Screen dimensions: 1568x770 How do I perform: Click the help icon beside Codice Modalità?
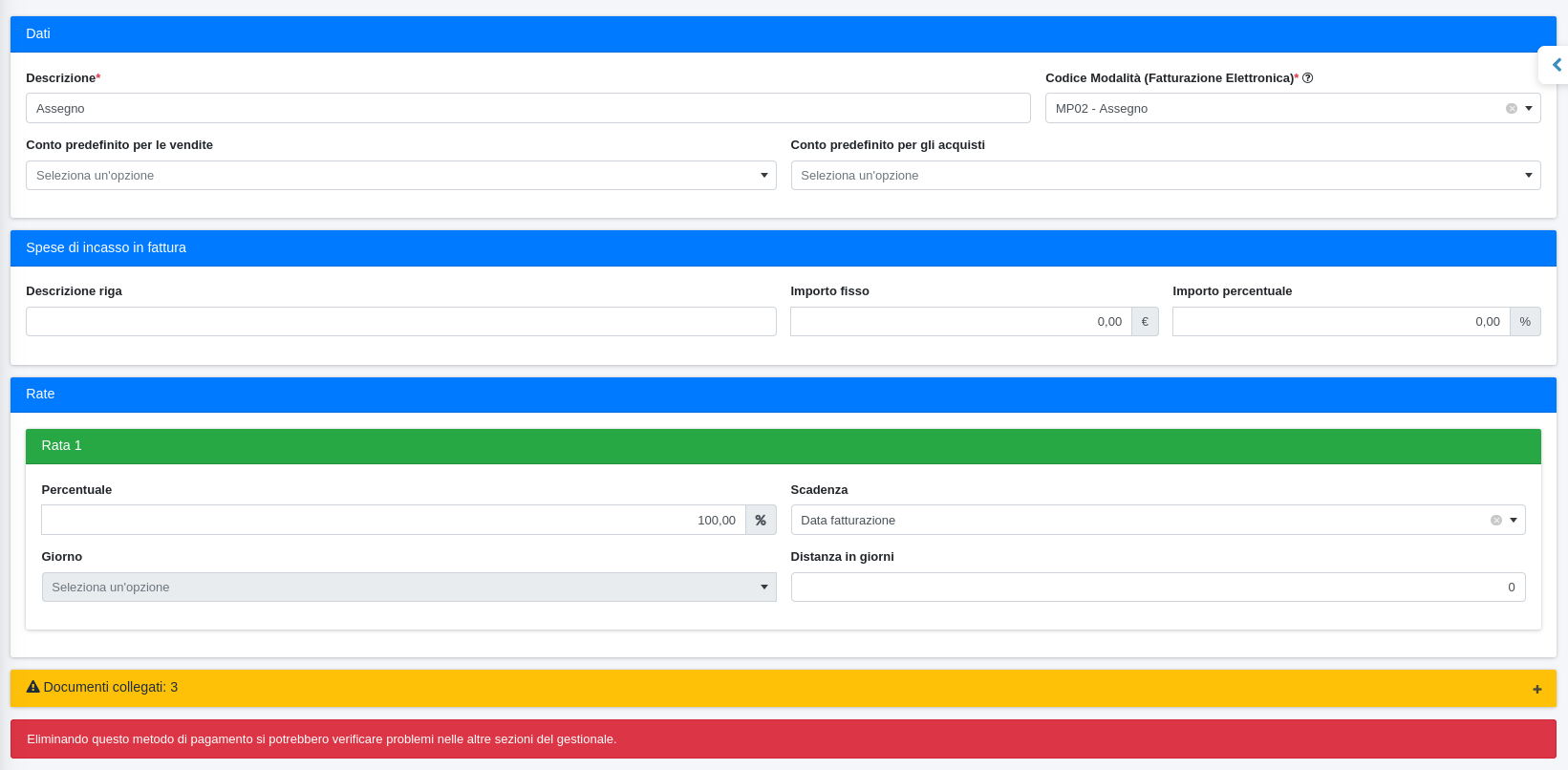(1307, 78)
